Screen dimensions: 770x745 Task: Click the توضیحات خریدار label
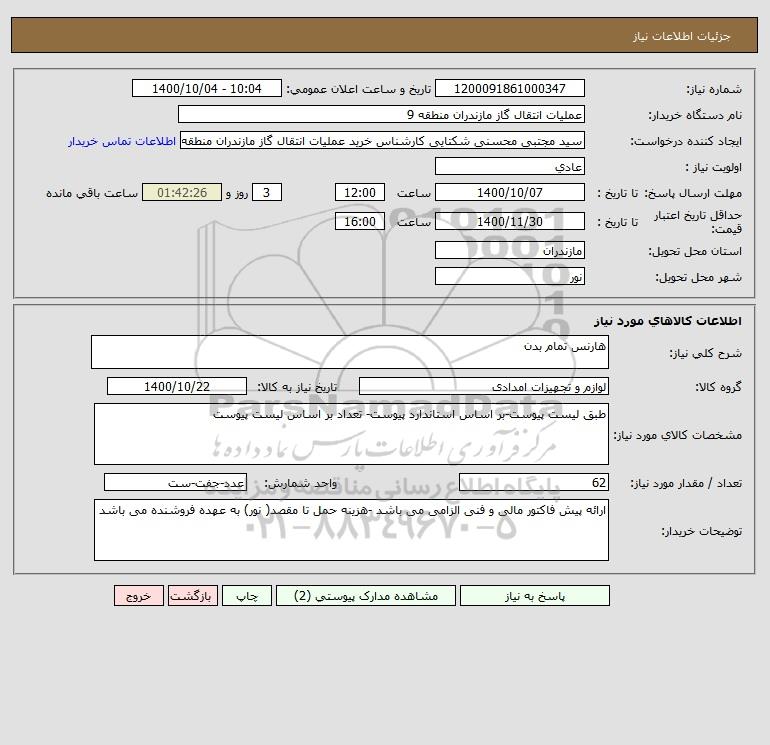(702, 531)
